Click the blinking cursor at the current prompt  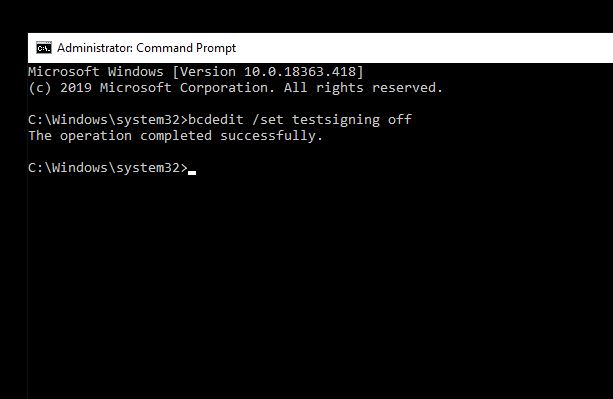[x=192, y=172]
